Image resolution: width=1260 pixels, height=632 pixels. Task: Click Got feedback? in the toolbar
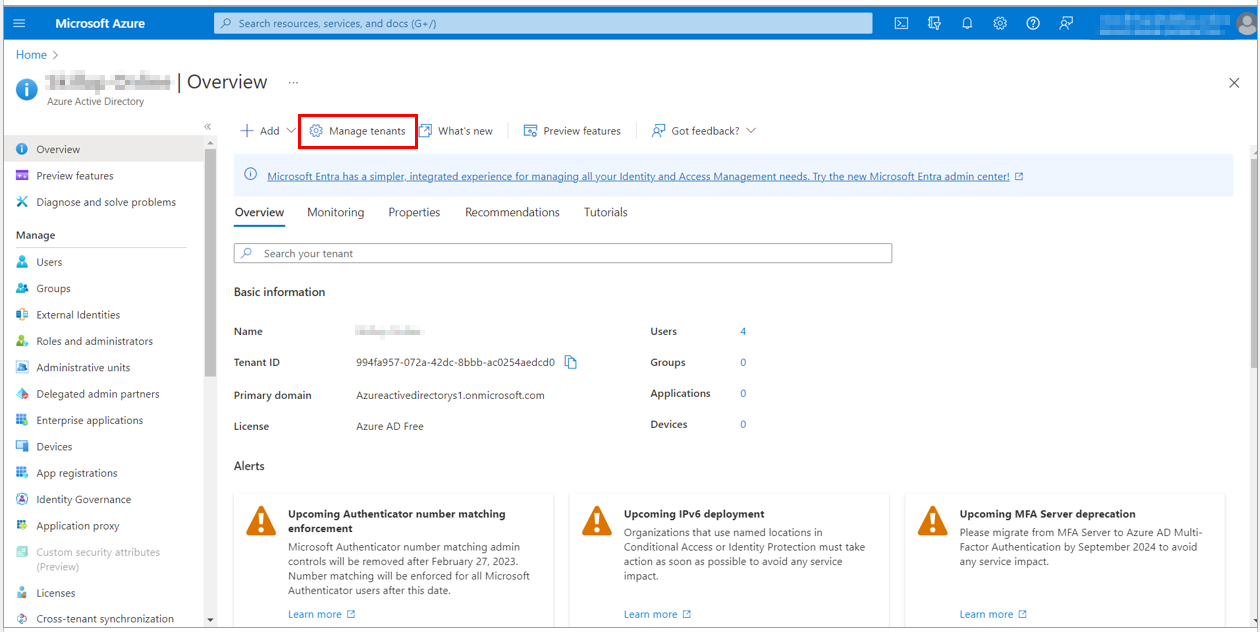coord(695,131)
